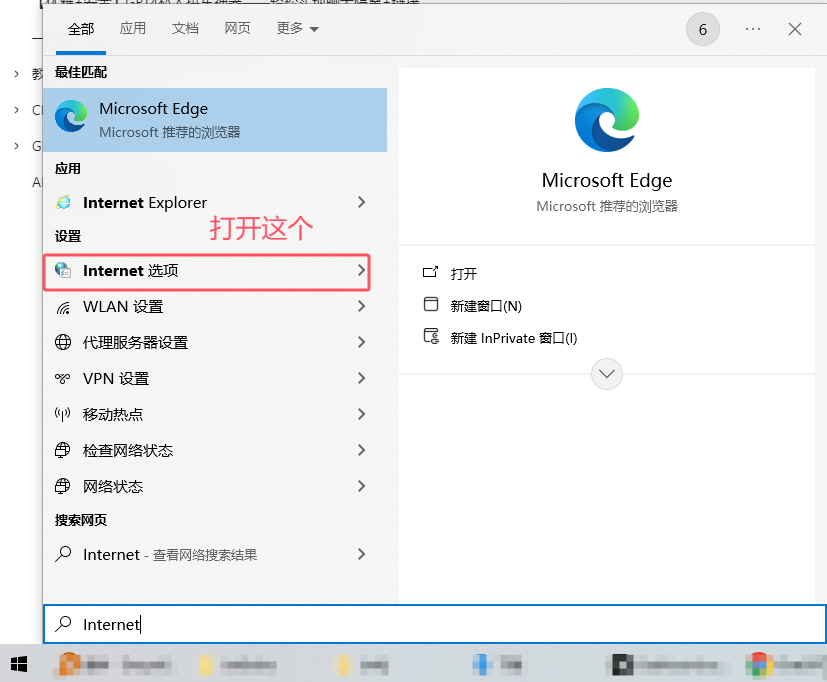Click the 打开 launch icon

coord(430,272)
